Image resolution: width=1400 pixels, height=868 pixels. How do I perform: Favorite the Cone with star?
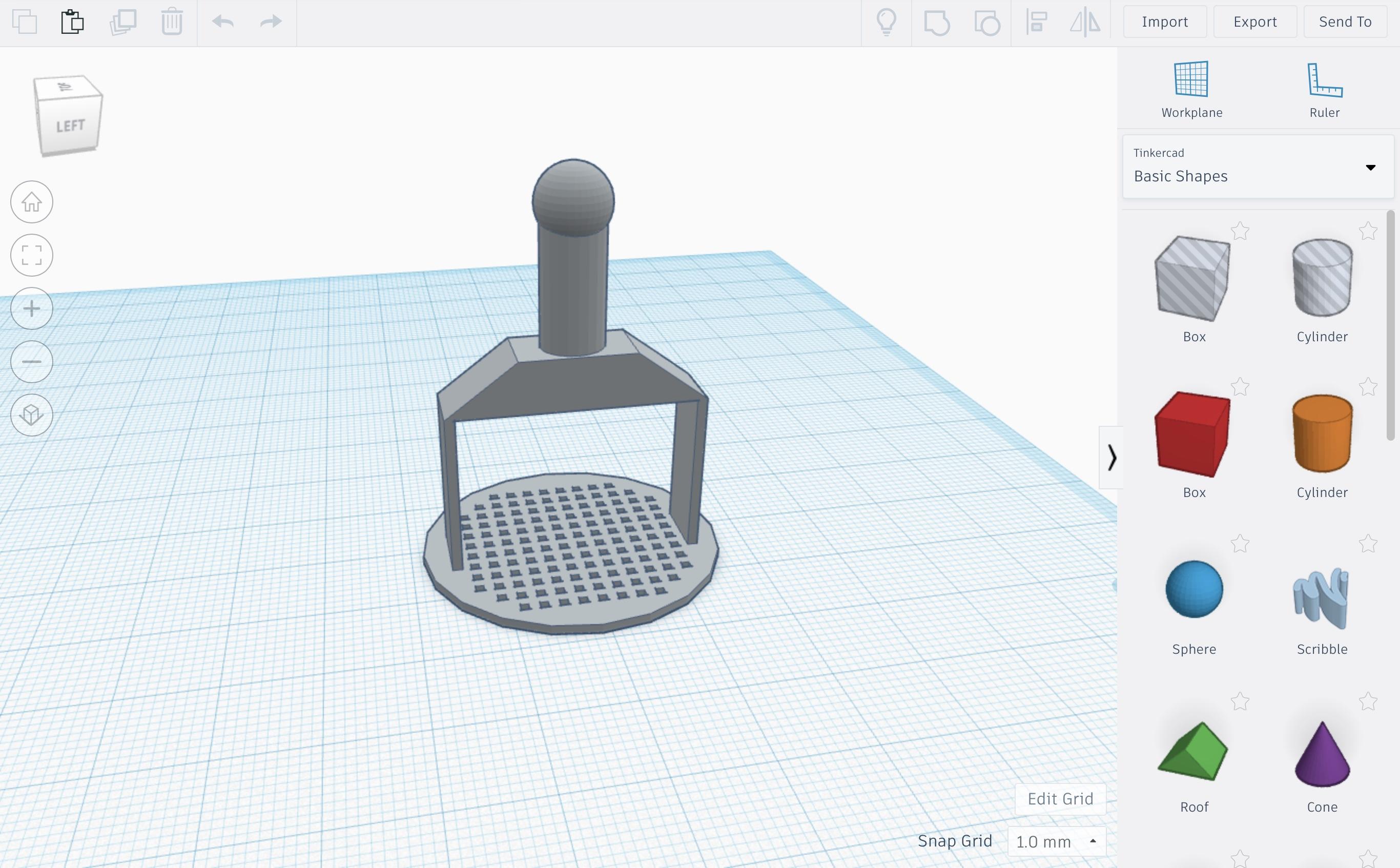(x=1368, y=701)
